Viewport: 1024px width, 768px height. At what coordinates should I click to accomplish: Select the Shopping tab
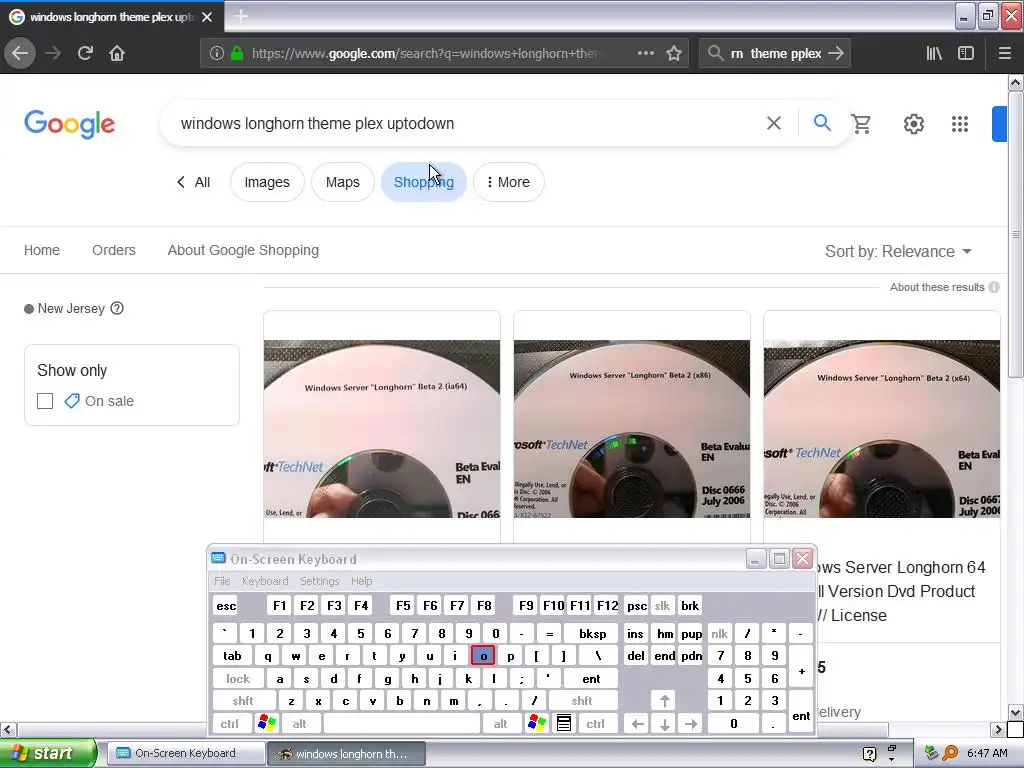click(424, 182)
